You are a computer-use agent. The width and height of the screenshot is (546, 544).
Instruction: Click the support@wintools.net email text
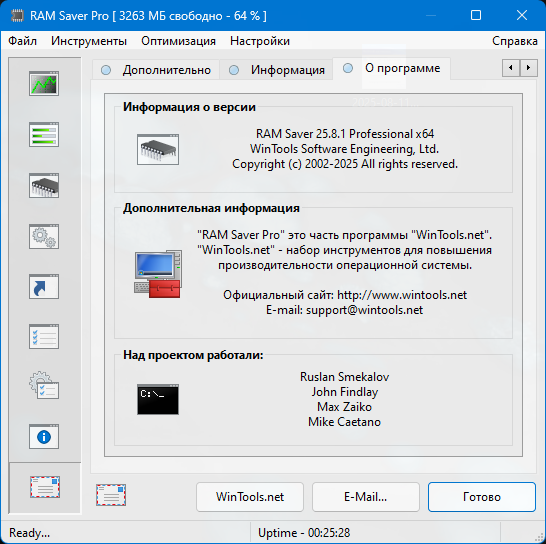point(364,310)
